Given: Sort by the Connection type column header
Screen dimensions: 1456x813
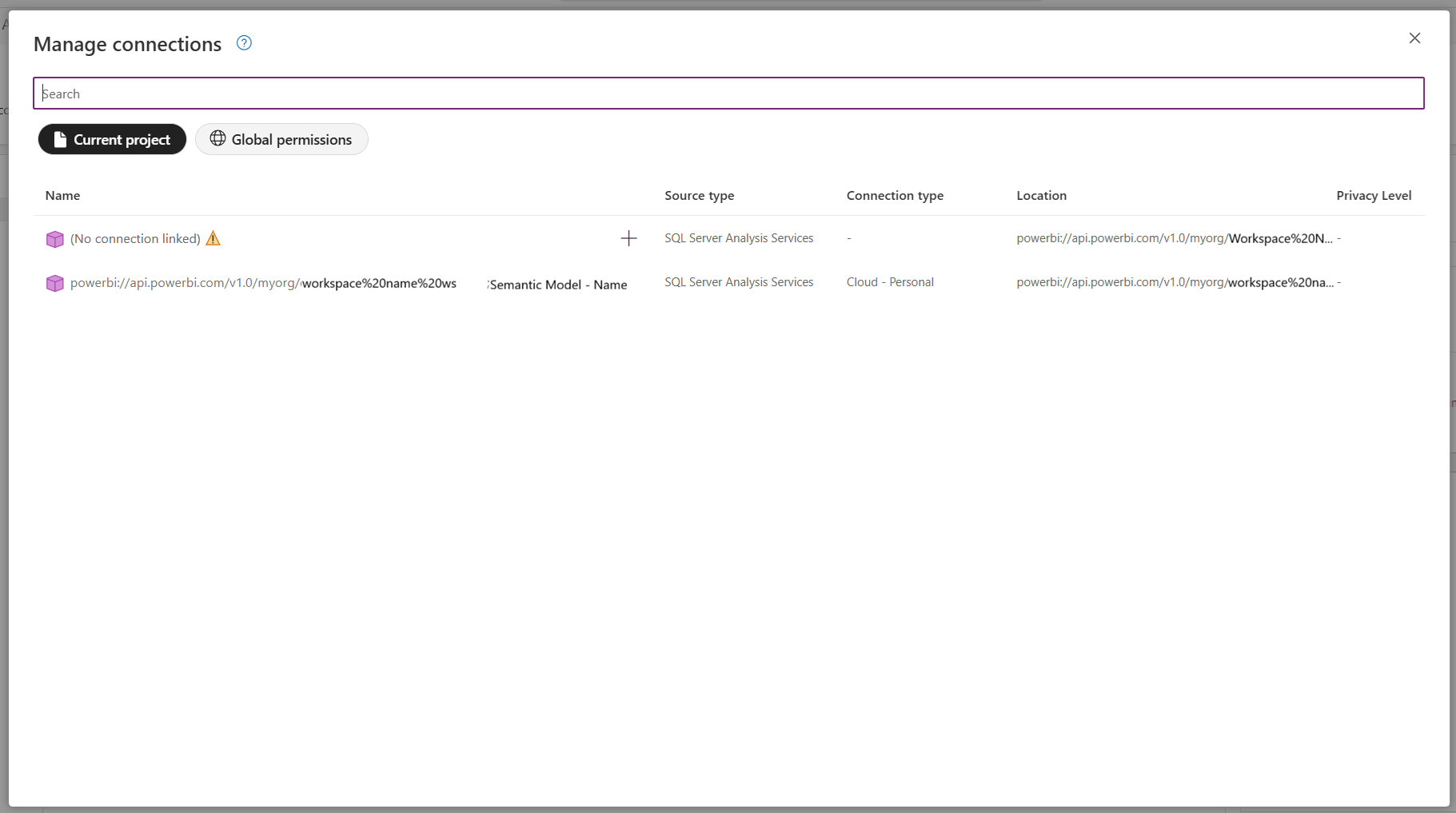Looking at the screenshot, I should click(x=895, y=195).
